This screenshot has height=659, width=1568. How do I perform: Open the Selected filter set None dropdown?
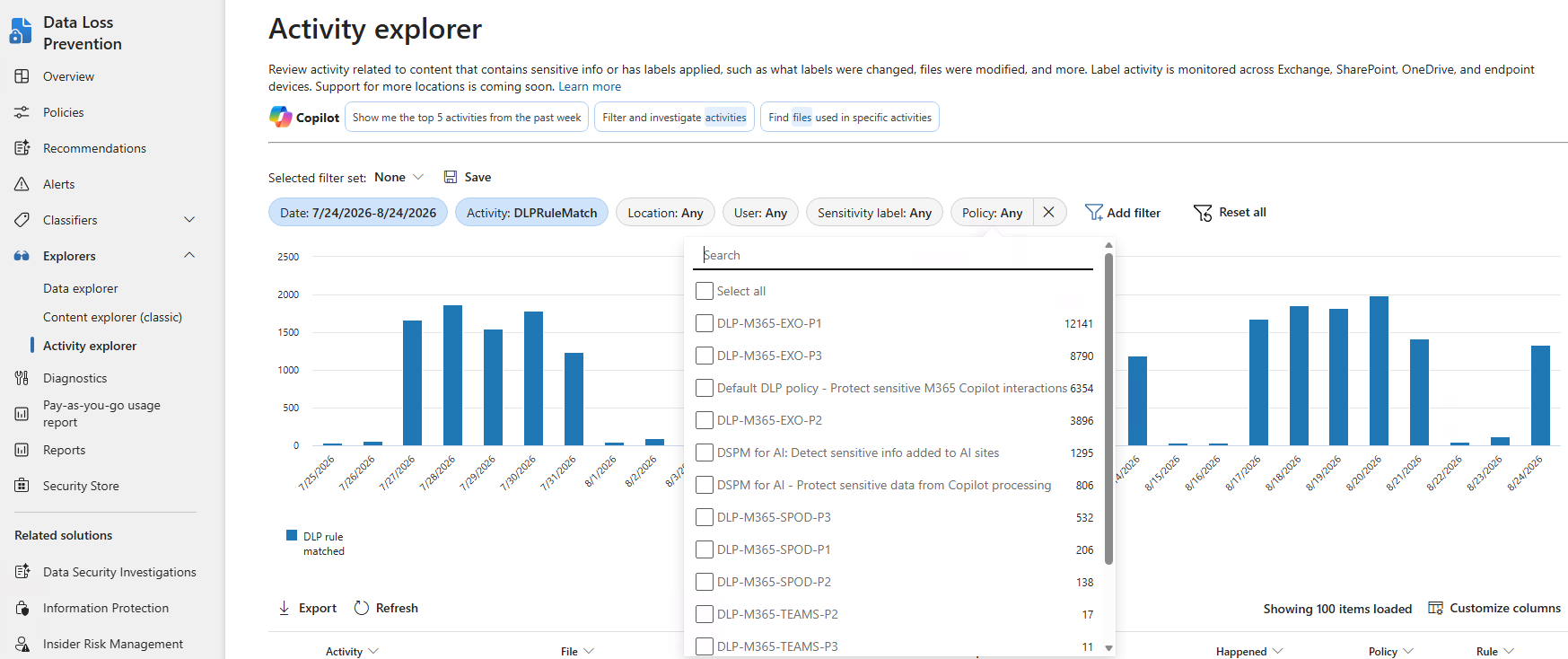[x=399, y=177]
